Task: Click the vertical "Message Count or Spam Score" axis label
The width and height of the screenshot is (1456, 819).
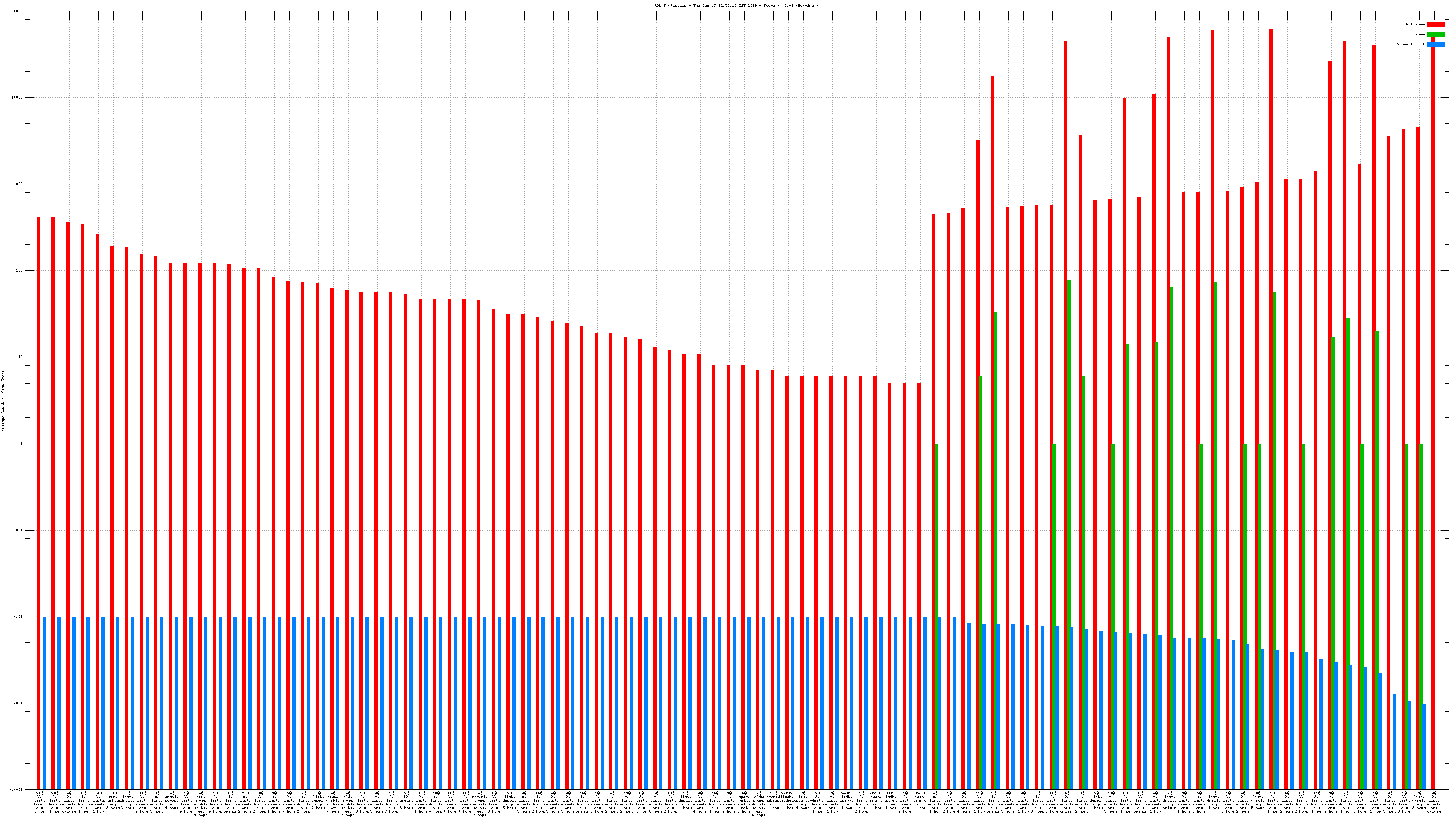Action: tap(3, 401)
